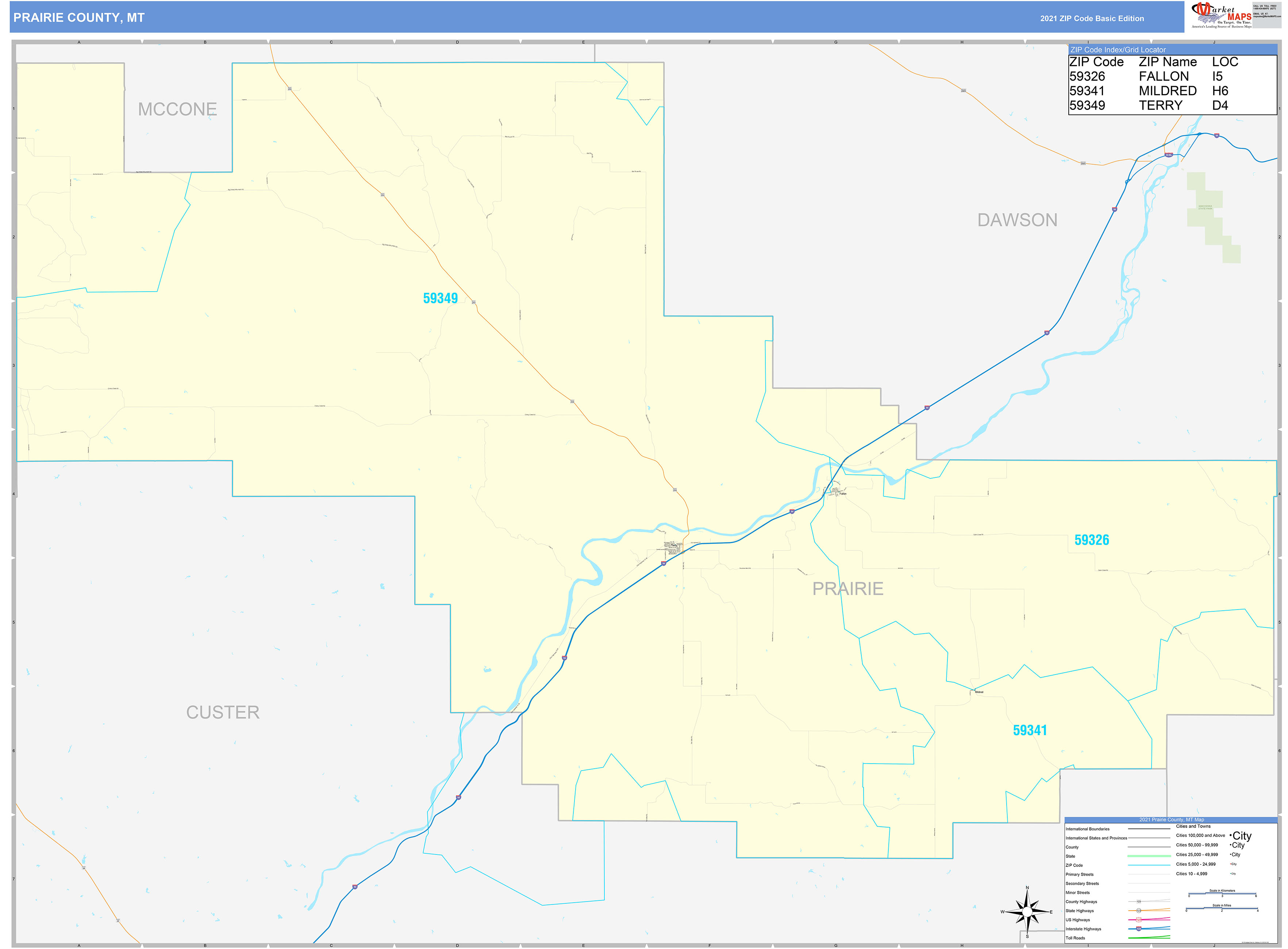Click Cities 5,000 - 24,999 legend entry
The image size is (1288, 949).
pyautogui.click(x=1196, y=864)
